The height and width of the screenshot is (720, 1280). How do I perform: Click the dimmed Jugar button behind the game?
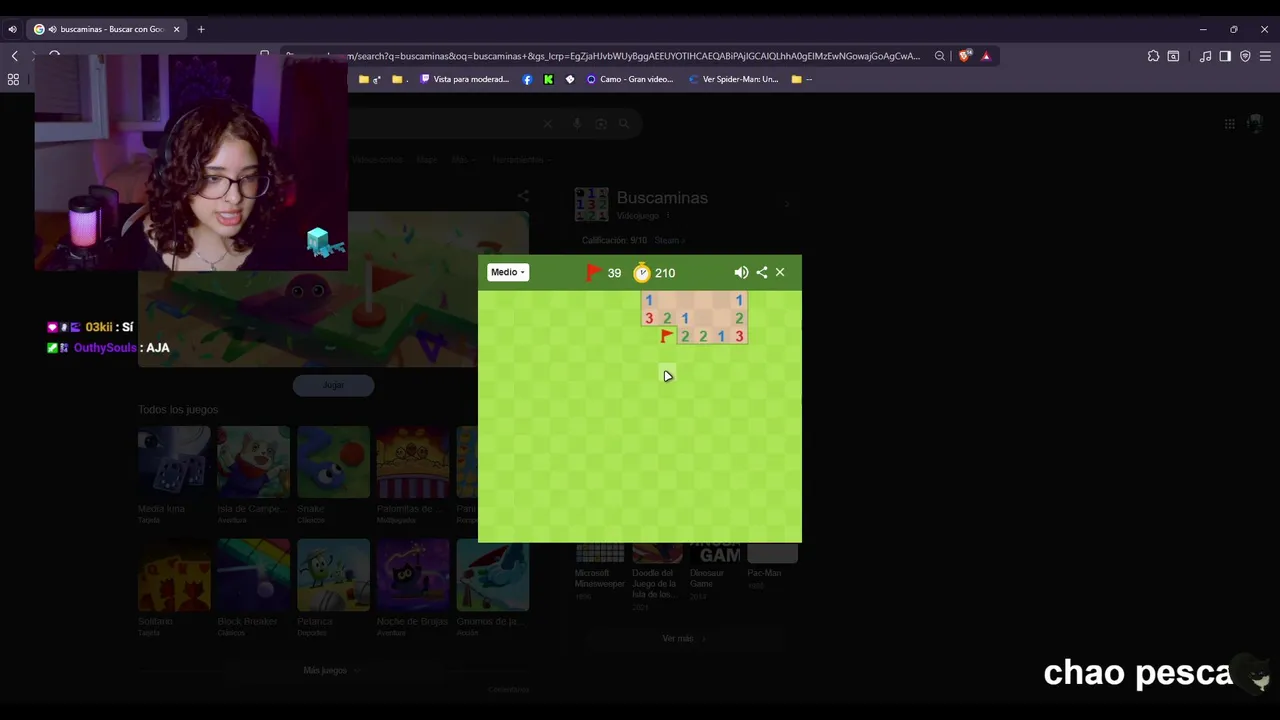333,385
